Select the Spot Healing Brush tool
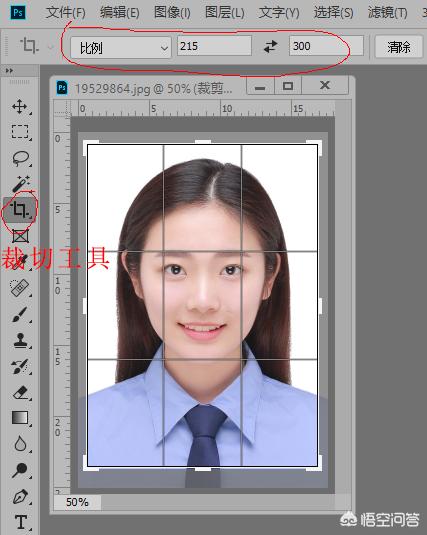Viewport: 427px width, 535px height. coord(20,288)
